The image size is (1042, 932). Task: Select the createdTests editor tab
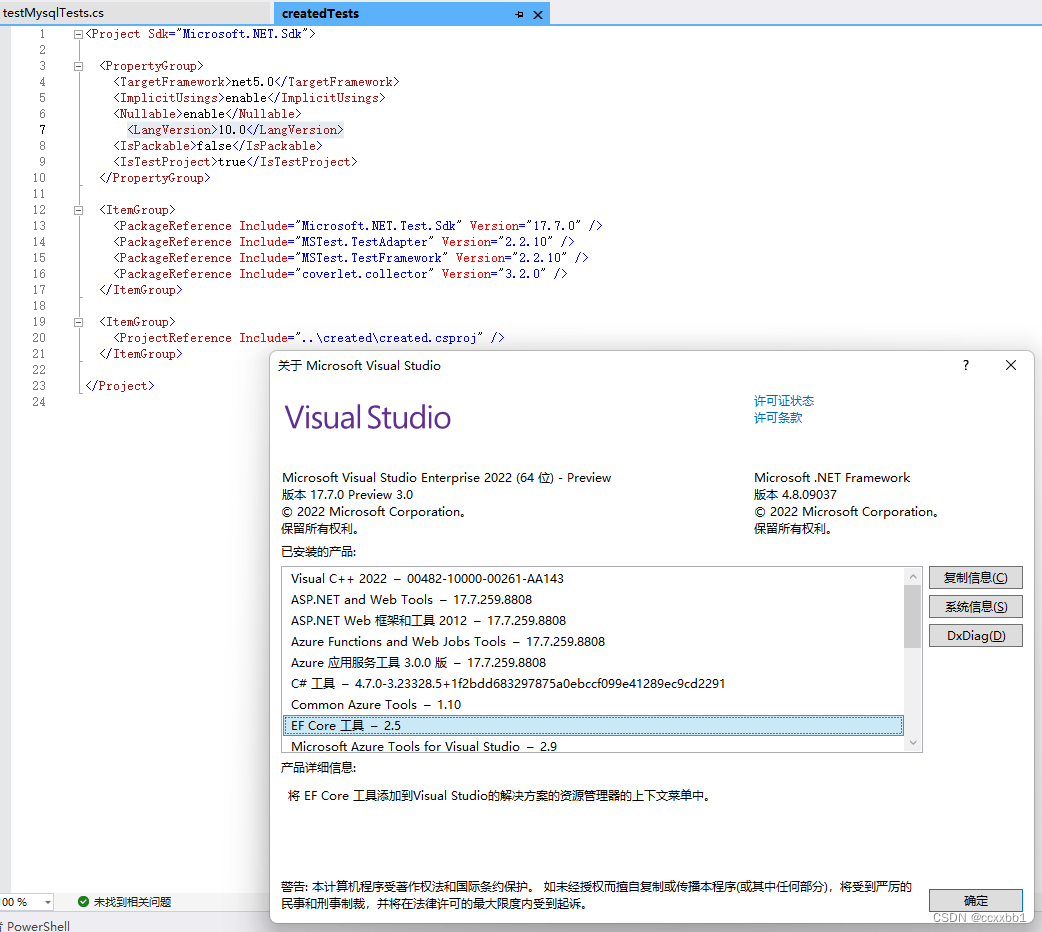point(320,13)
